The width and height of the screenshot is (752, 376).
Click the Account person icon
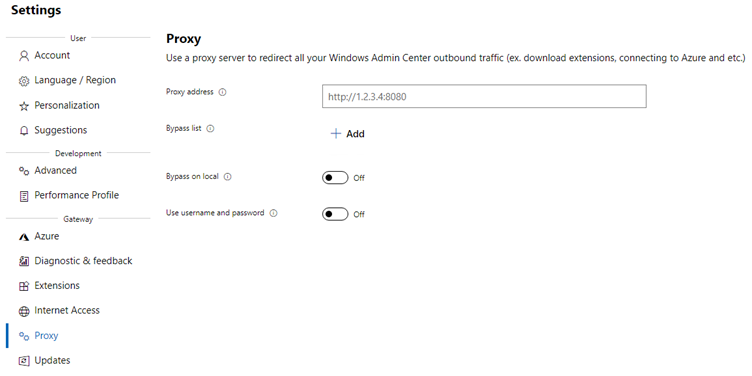(x=24, y=56)
